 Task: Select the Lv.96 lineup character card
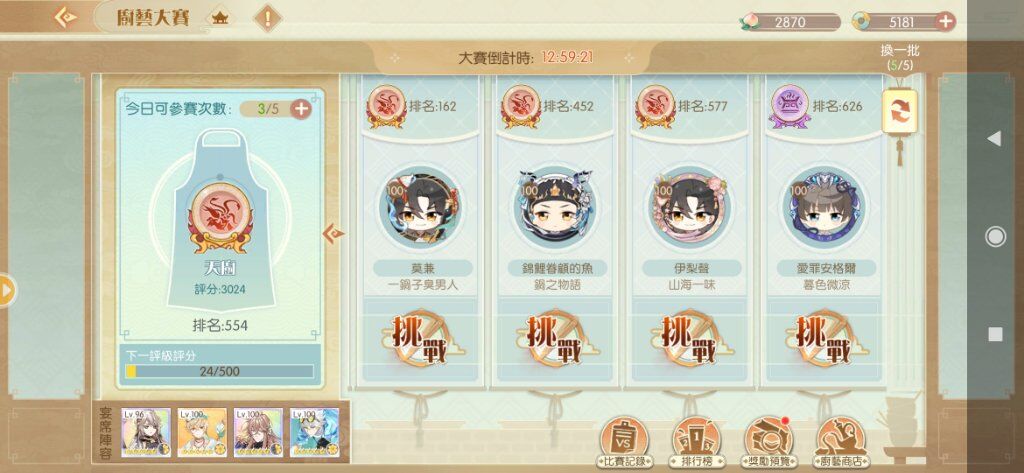tap(146, 432)
